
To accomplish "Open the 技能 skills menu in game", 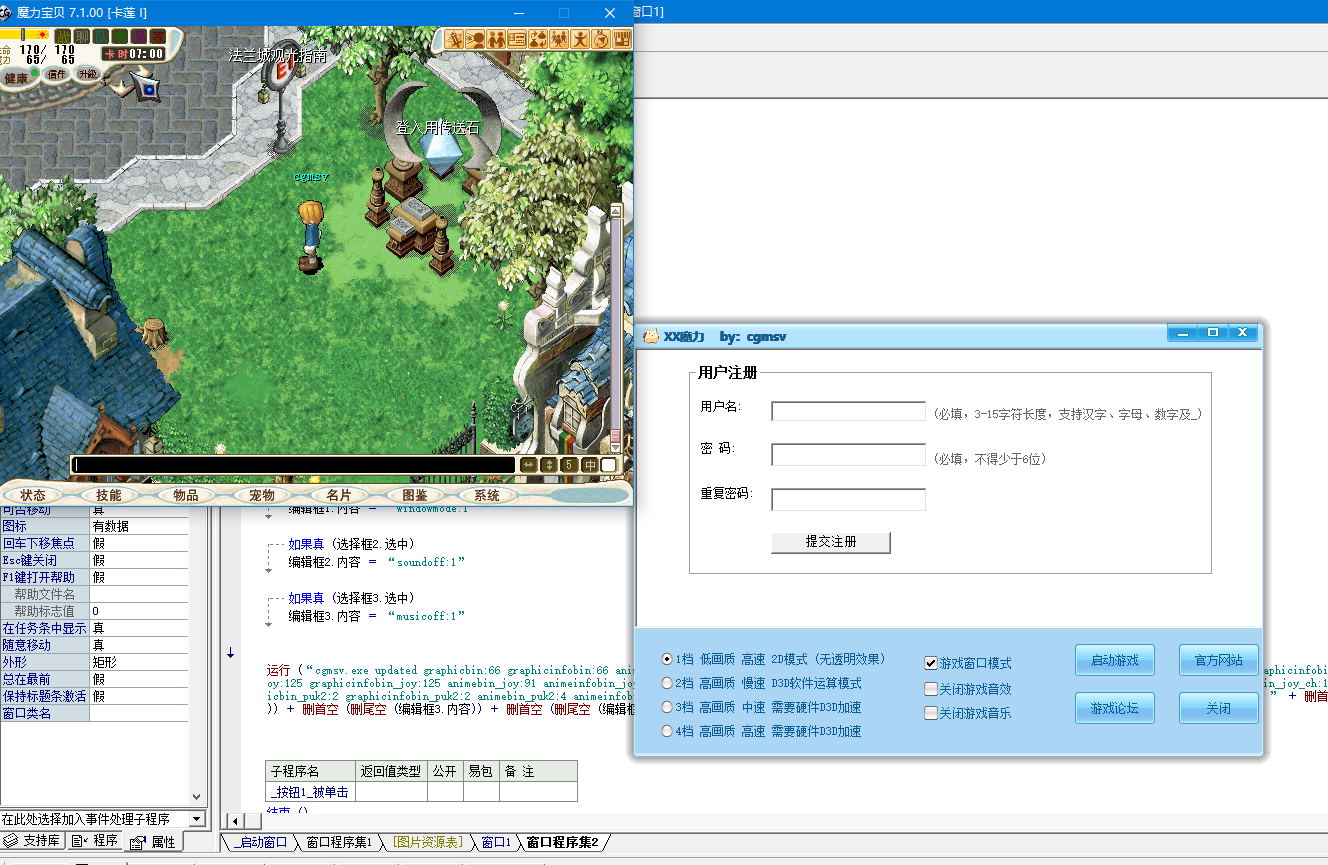I will tap(109, 495).
